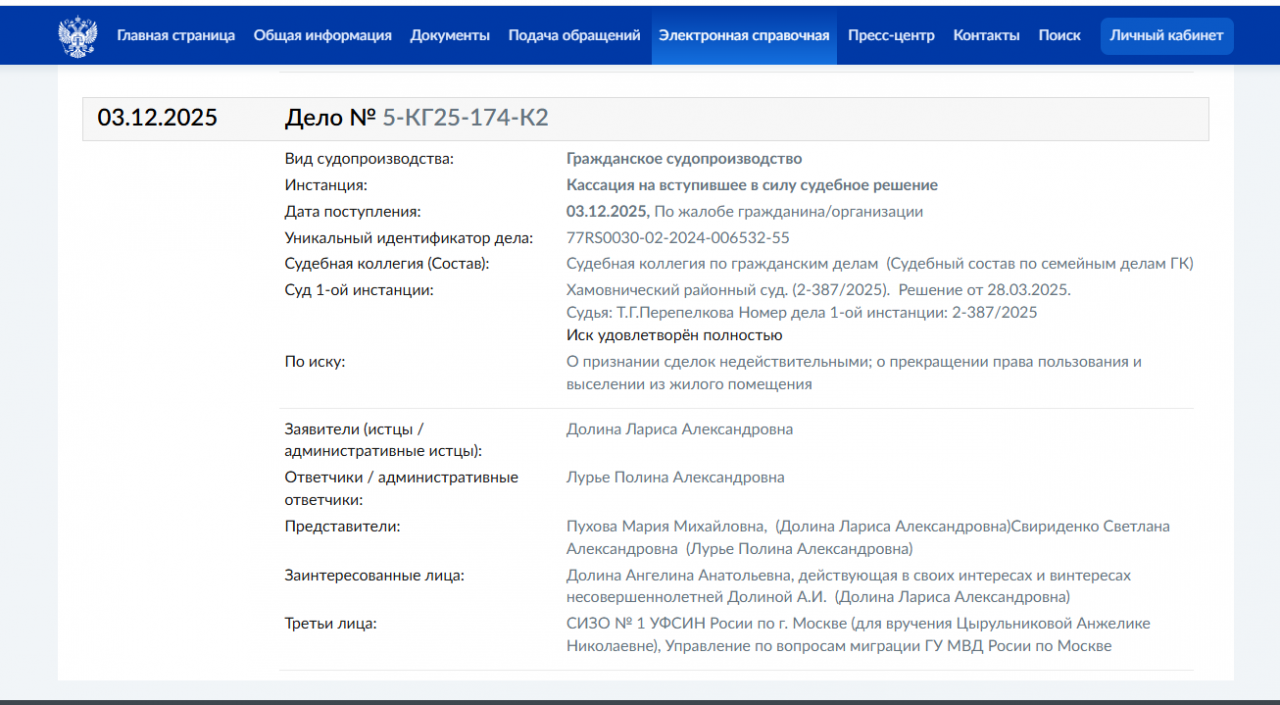
Task: Open Личный кабинет button
Action: click(1166, 36)
